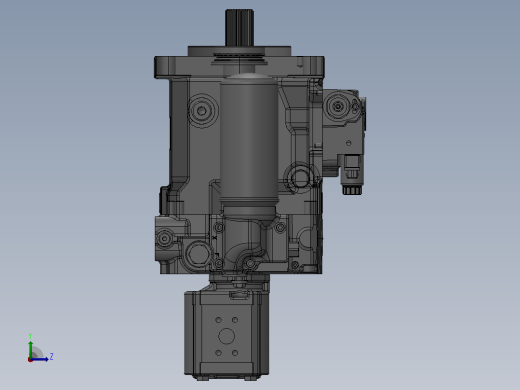This screenshot has height=390, width=520.
Task: Click the bolt head right of the cylinder base
Action: click(x=280, y=228)
